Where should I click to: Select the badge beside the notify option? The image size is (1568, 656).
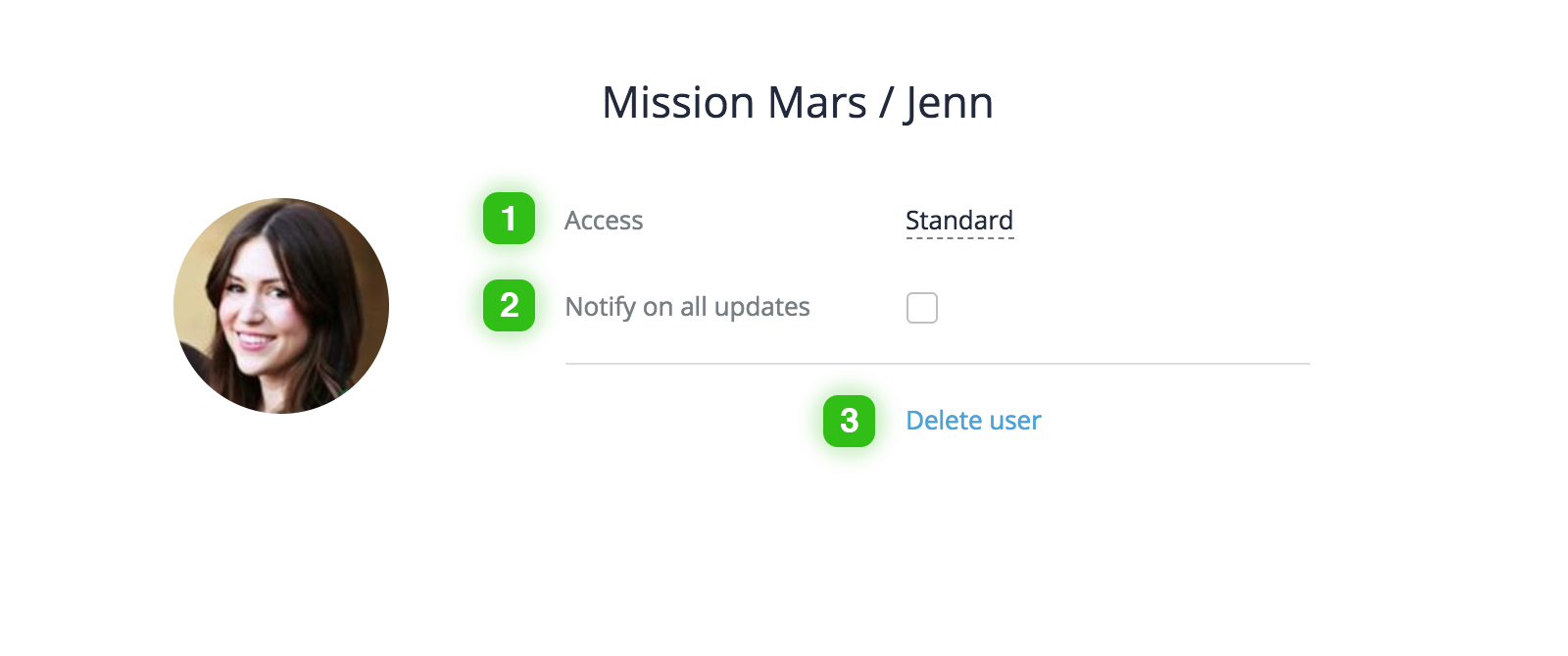(x=509, y=306)
